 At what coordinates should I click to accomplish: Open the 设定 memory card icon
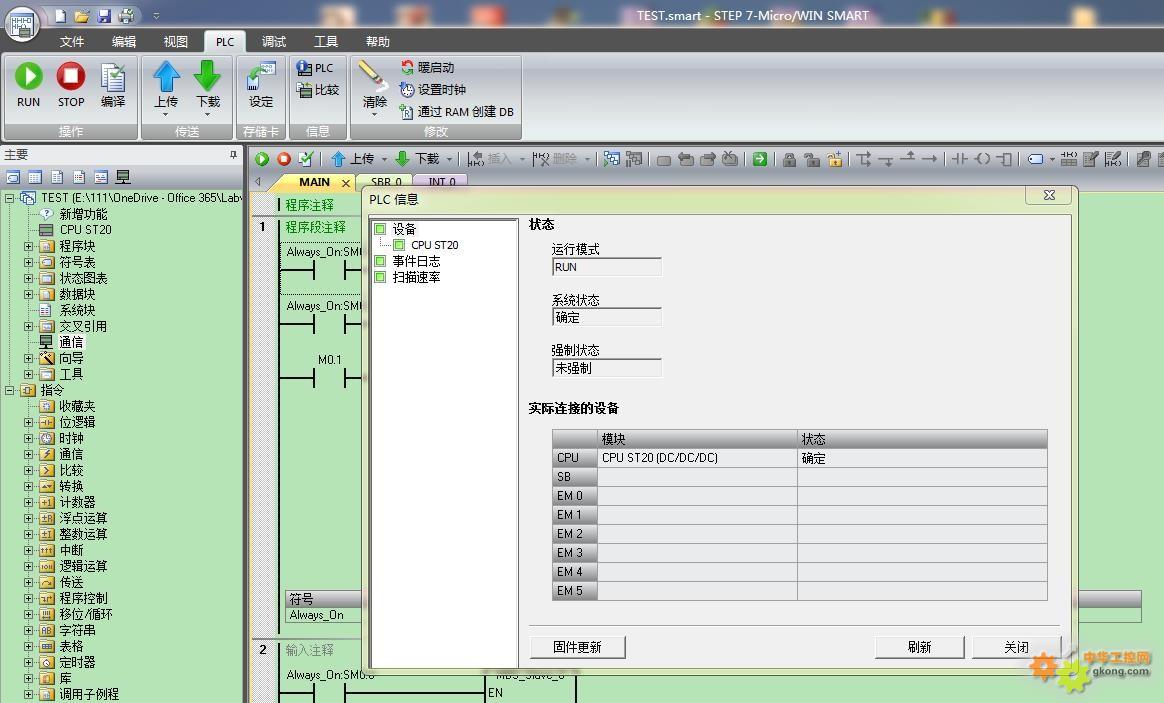[x=261, y=77]
